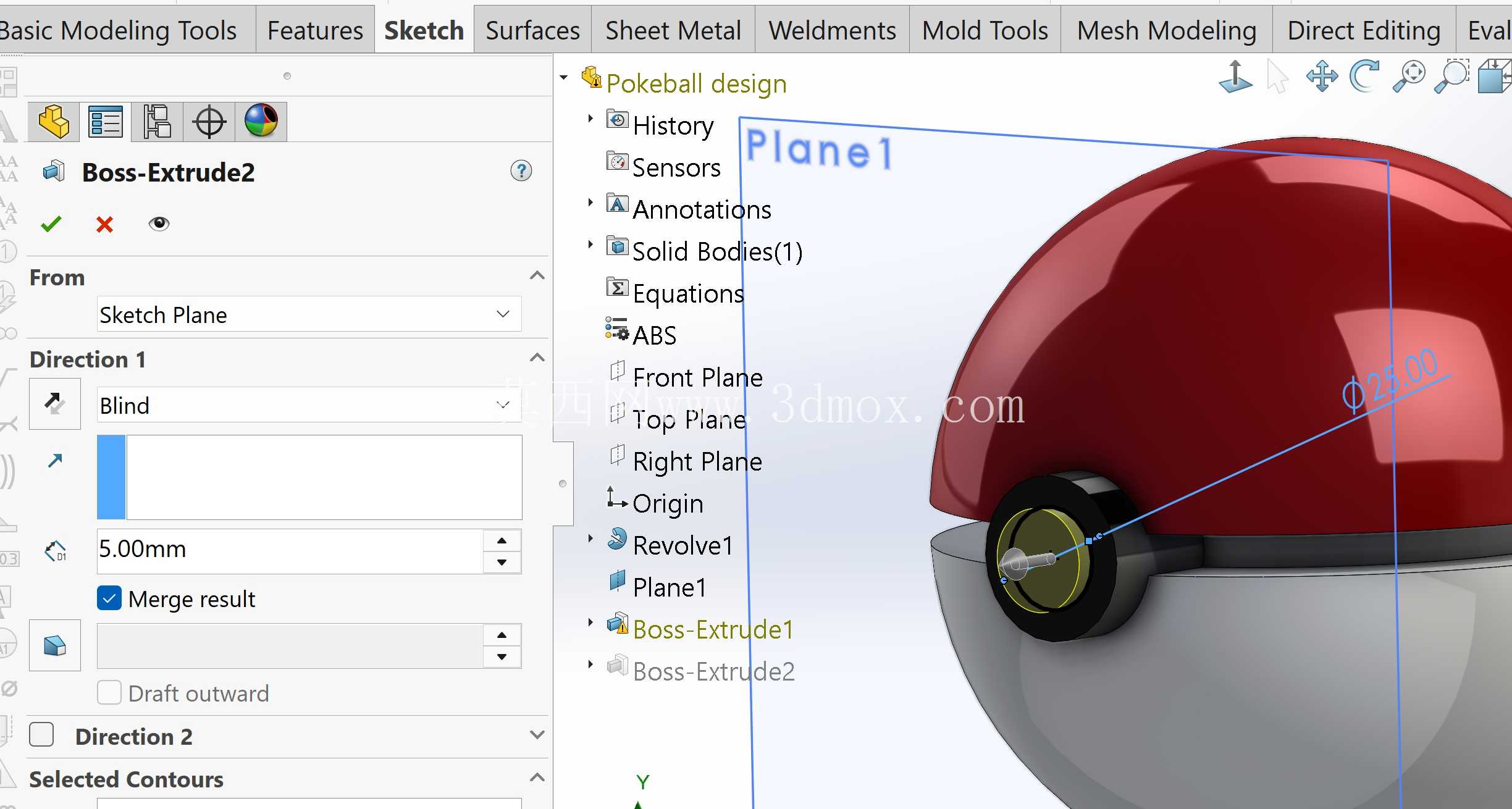Viewport: 1512px width, 809px height.
Task: Uncheck the Merge result checkbox
Action: pyautogui.click(x=109, y=598)
